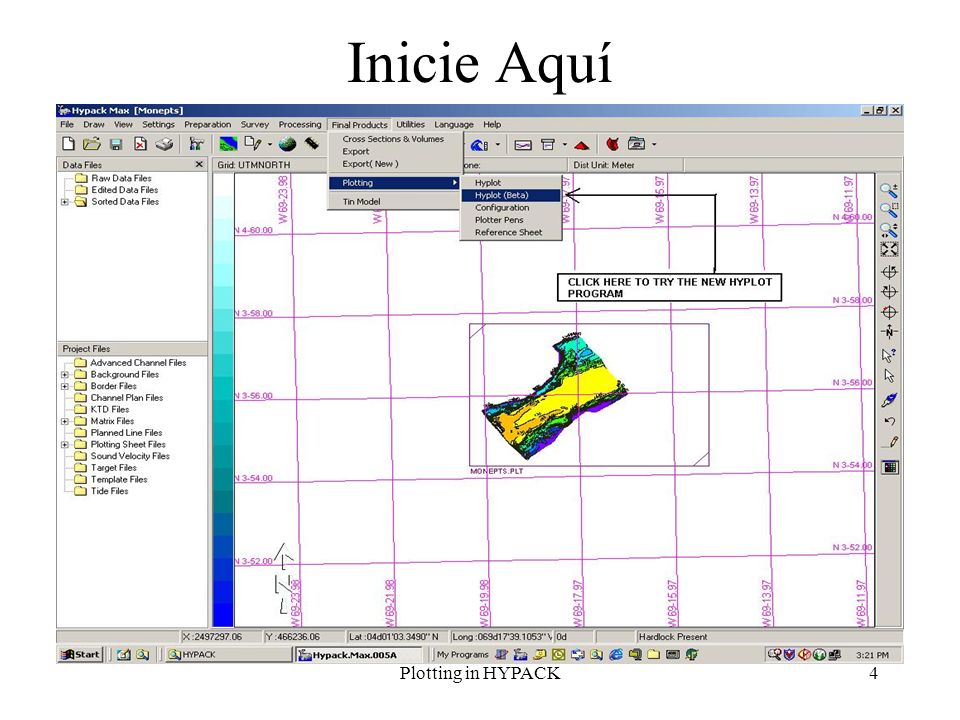Close the Data Files panel with X

click(x=199, y=165)
